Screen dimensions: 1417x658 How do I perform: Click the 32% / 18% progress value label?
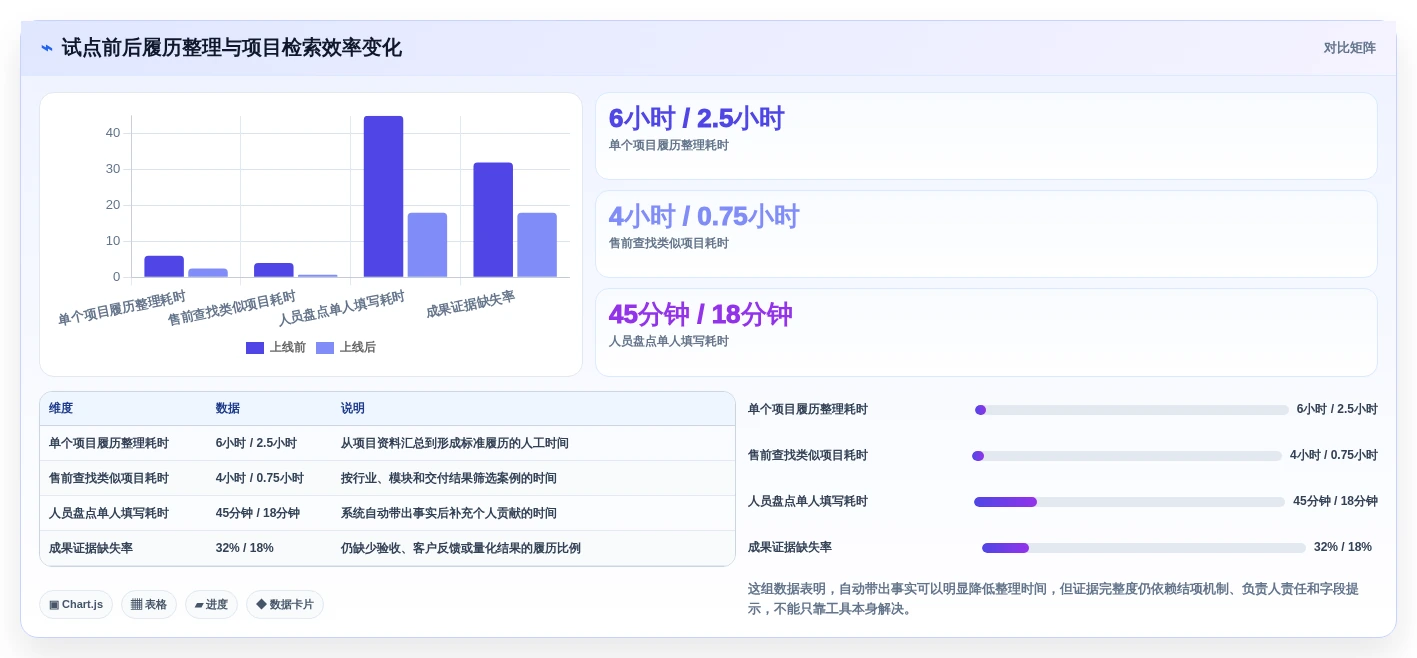[1343, 547]
